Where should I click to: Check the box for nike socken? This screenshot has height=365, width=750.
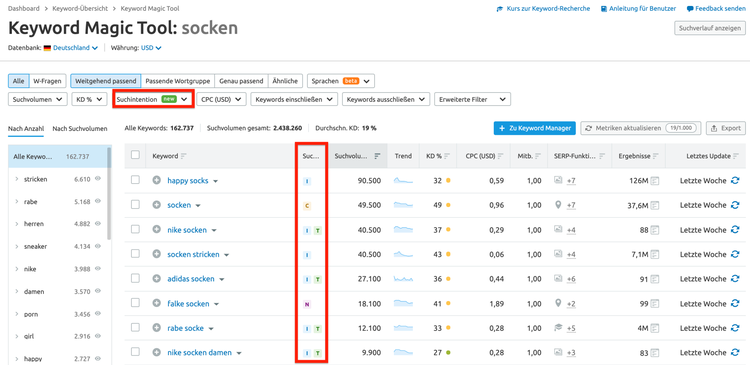[135, 229]
